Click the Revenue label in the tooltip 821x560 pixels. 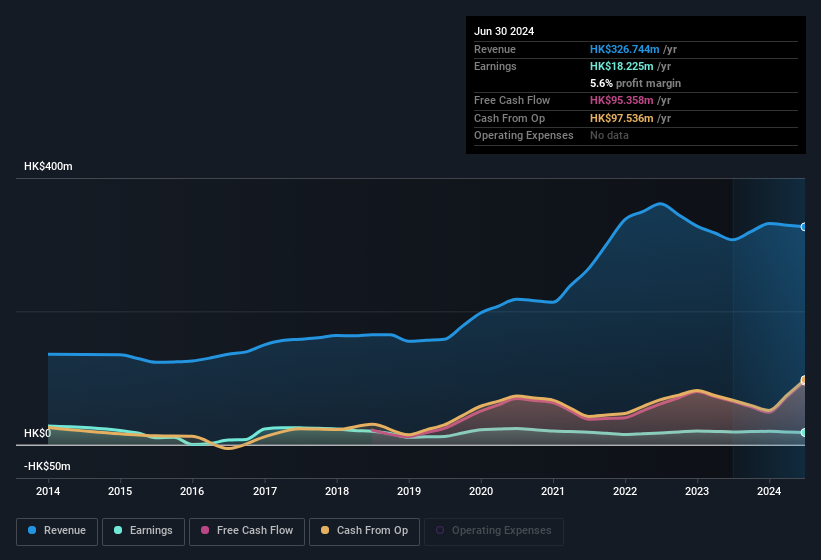pyautogui.click(x=495, y=49)
